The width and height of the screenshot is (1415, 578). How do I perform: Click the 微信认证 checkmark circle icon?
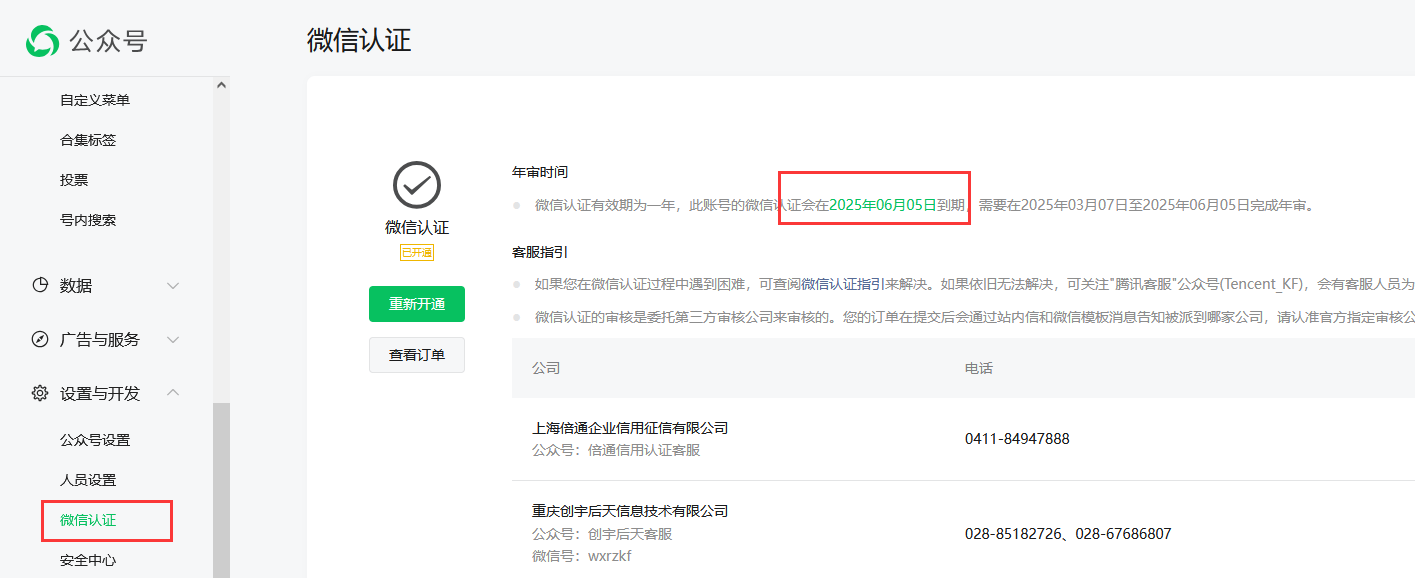pos(417,185)
